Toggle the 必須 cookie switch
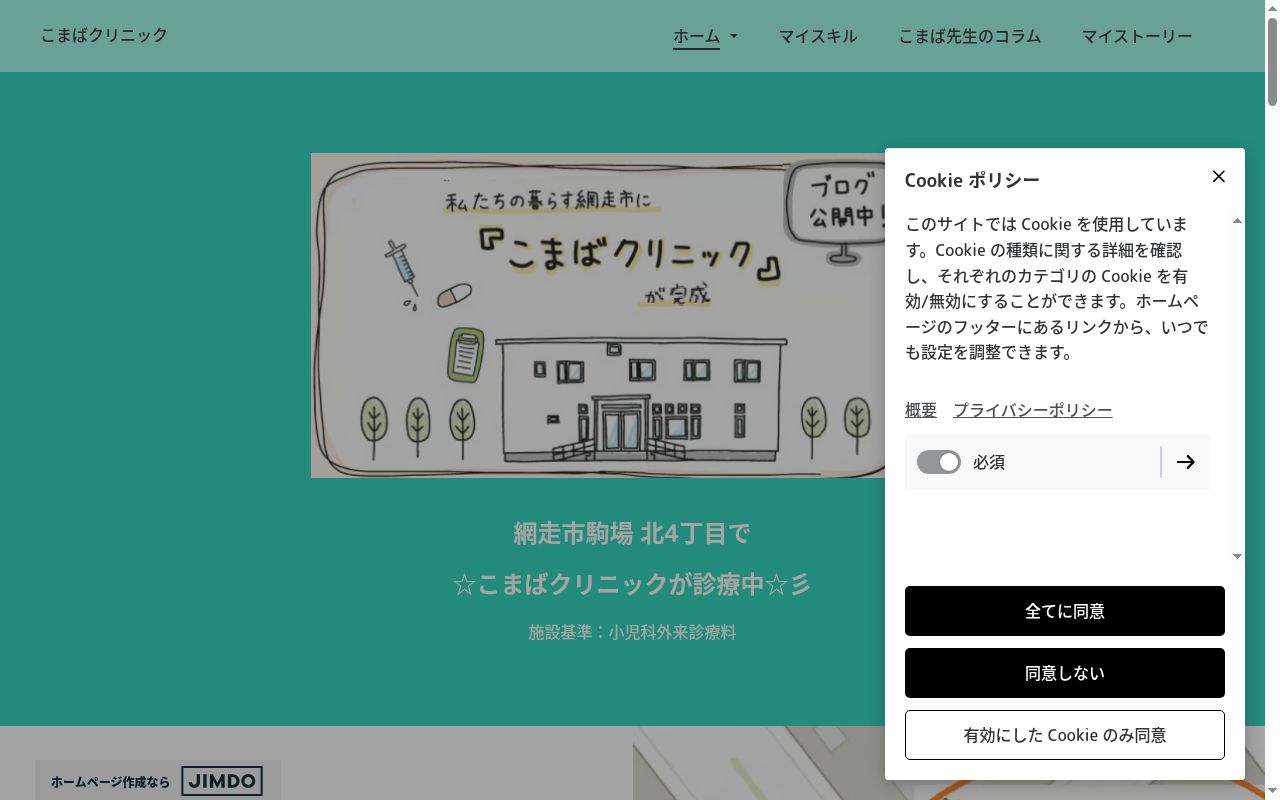Viewport: 1280px width, 800px height. pos(938,462)
